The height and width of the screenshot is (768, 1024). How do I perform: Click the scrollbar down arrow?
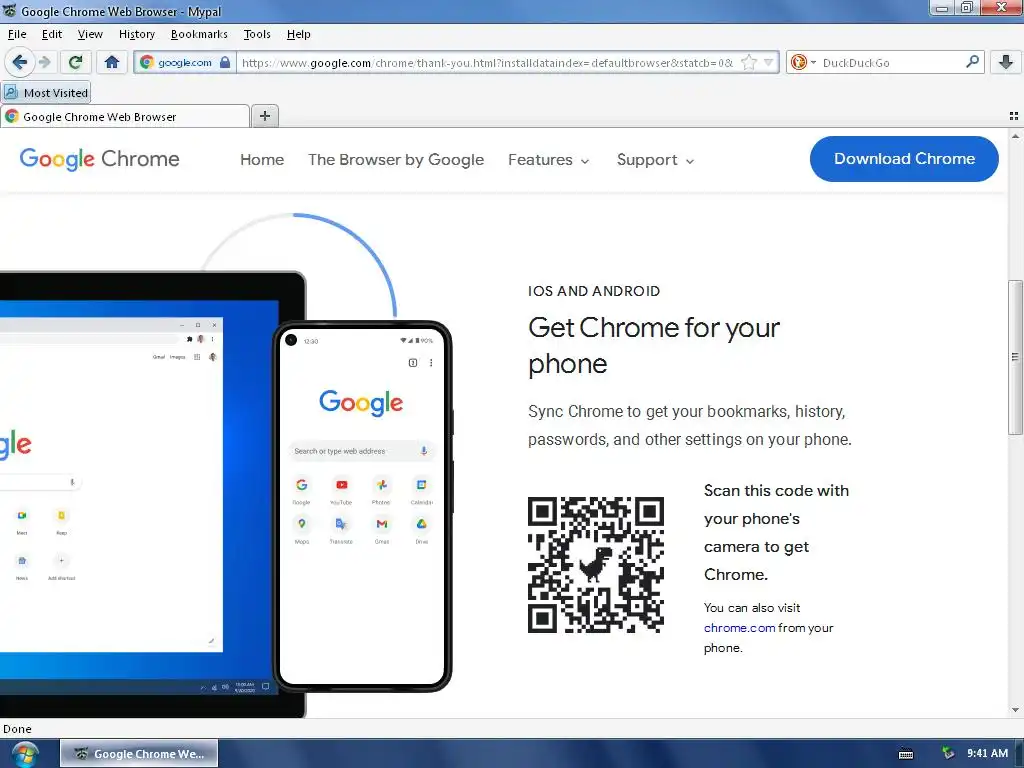tap(1015, 710)
